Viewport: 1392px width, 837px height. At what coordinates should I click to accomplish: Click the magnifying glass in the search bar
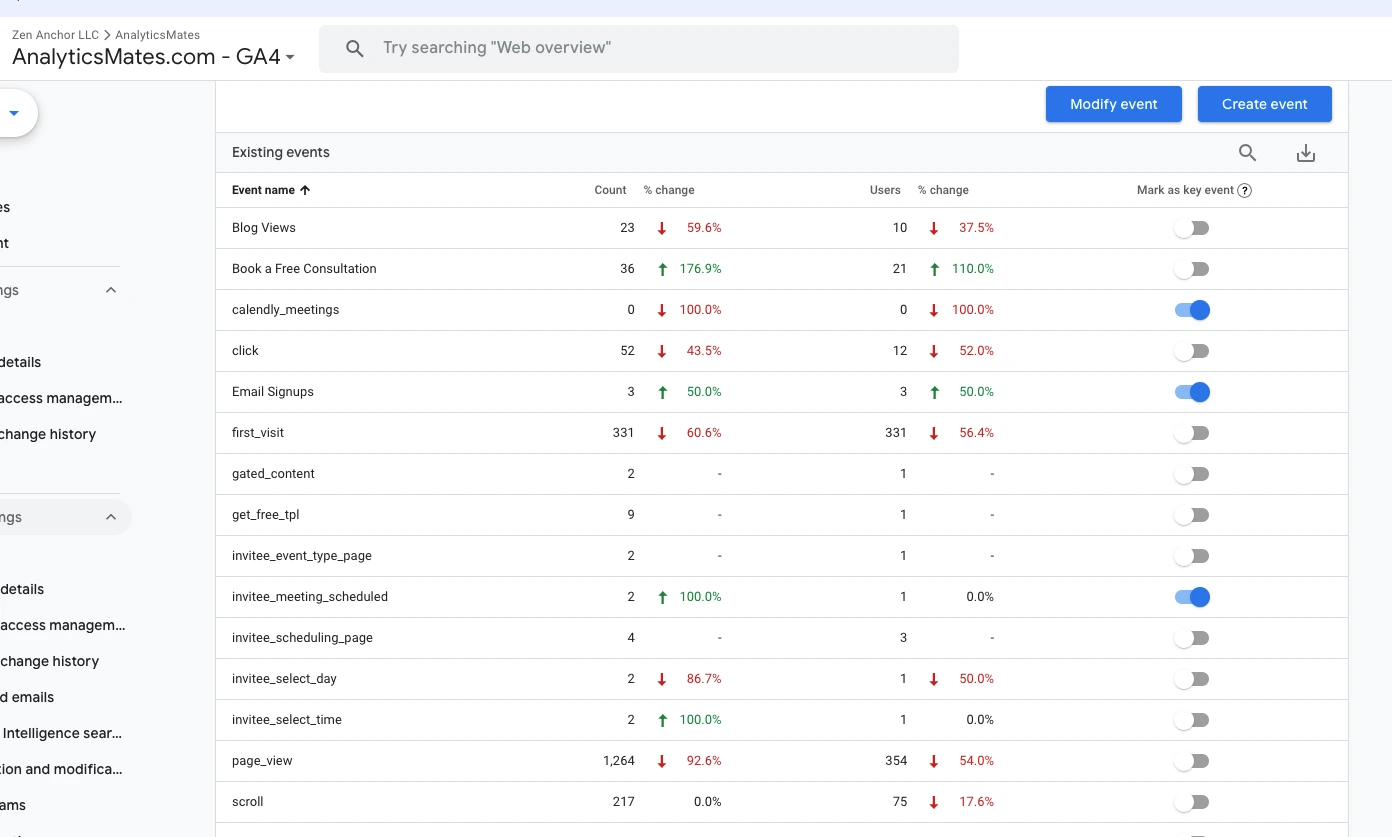(x=354, y=47)
